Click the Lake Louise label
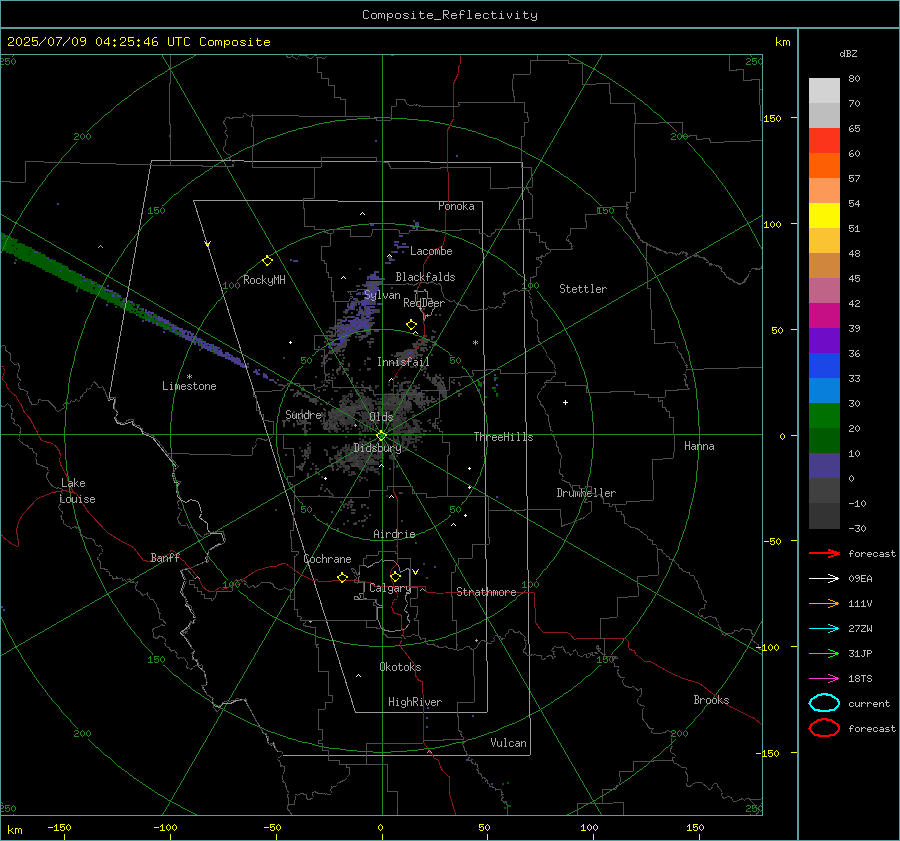Screen dimensions: 900x841 pyautogui.click(x=77, y=491)
